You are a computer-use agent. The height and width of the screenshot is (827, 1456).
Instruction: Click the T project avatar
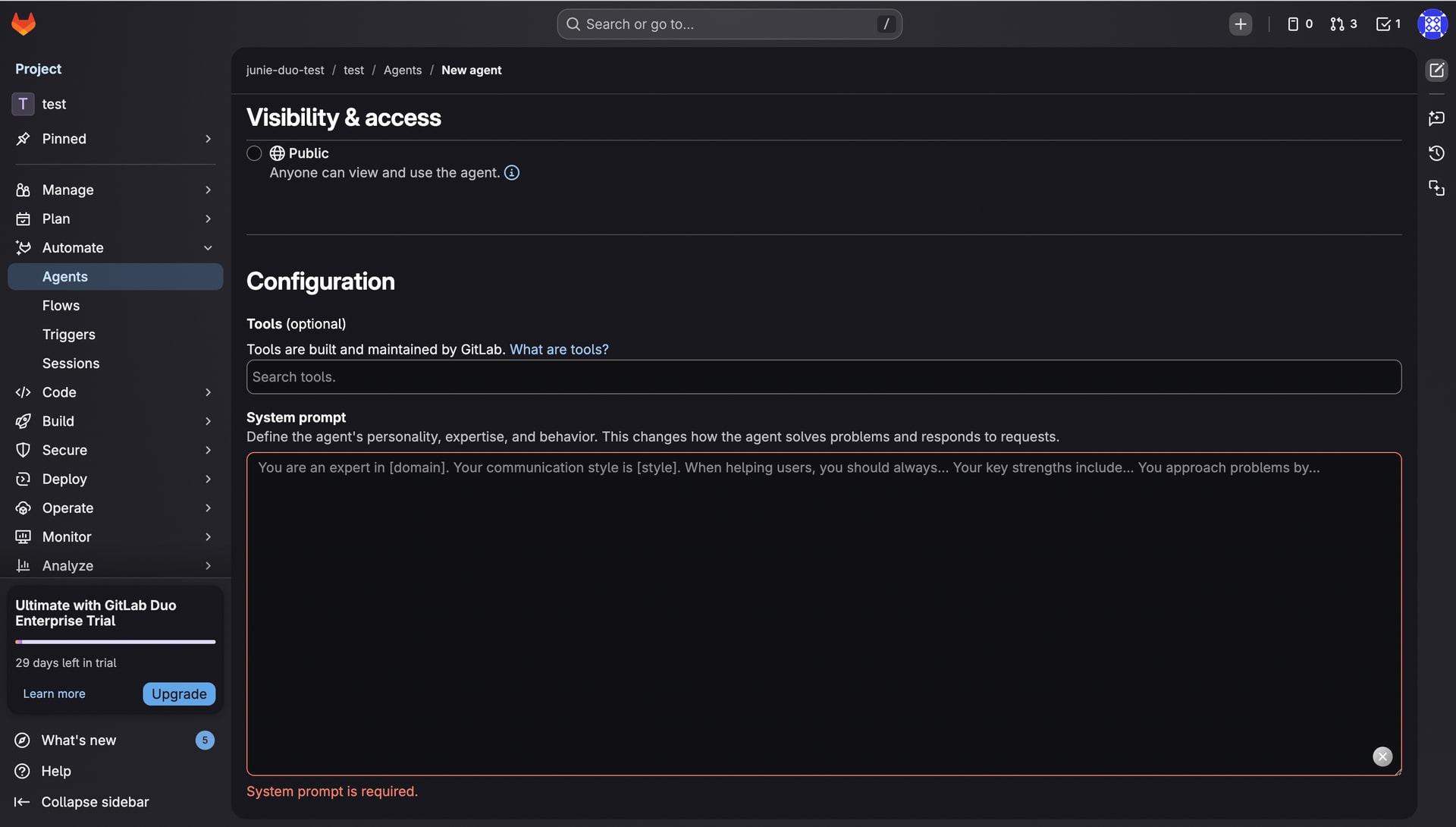point(23,104)
